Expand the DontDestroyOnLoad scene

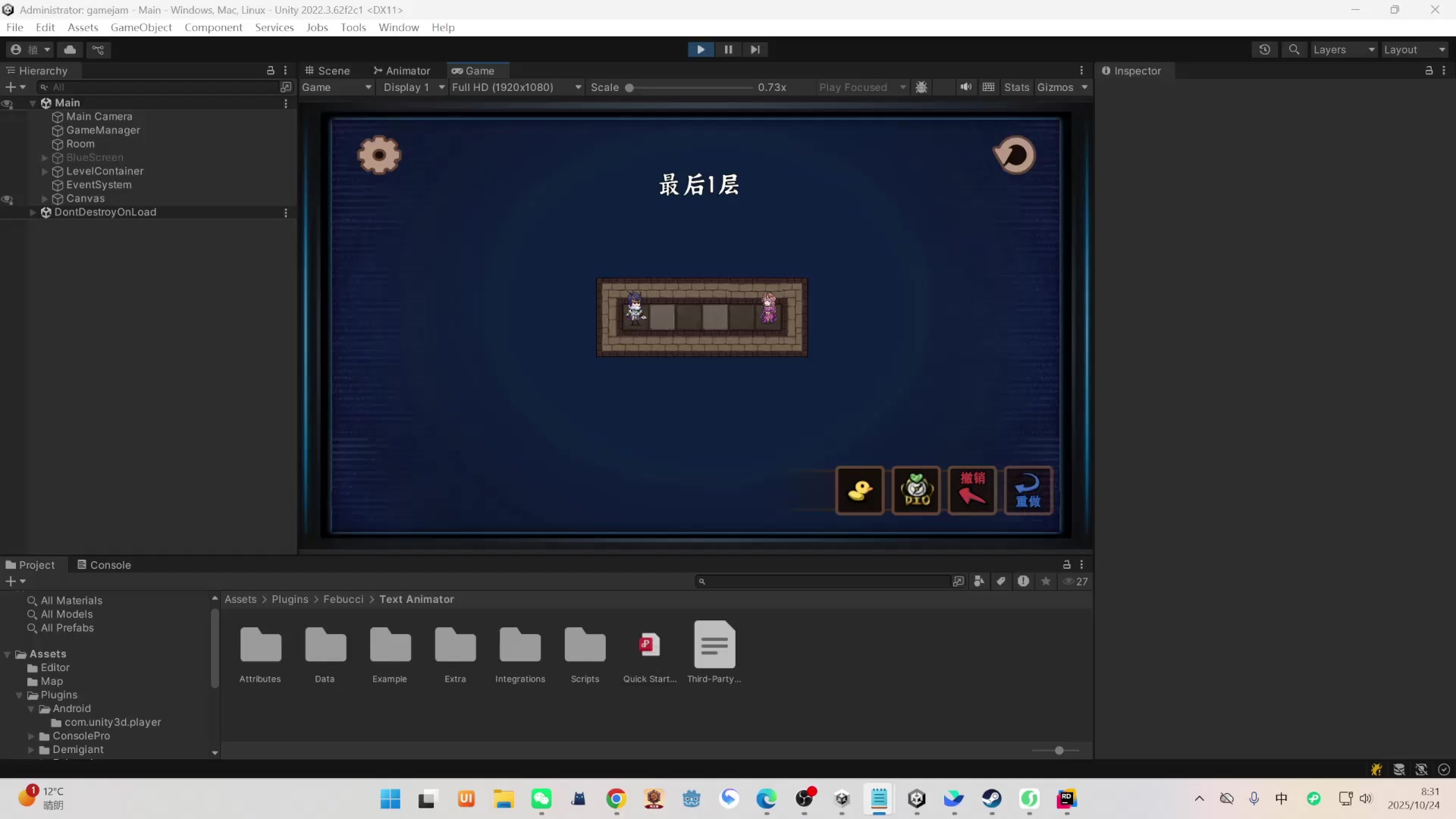coord(33,212)
